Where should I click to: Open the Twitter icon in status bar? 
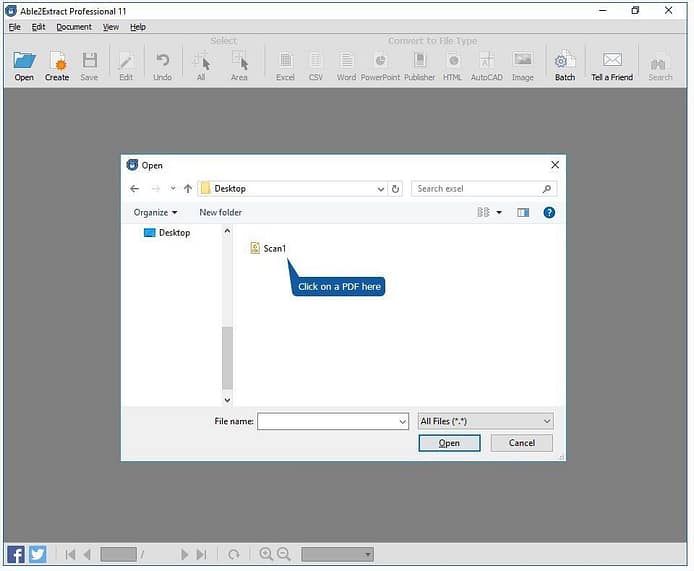coord(37,554)
